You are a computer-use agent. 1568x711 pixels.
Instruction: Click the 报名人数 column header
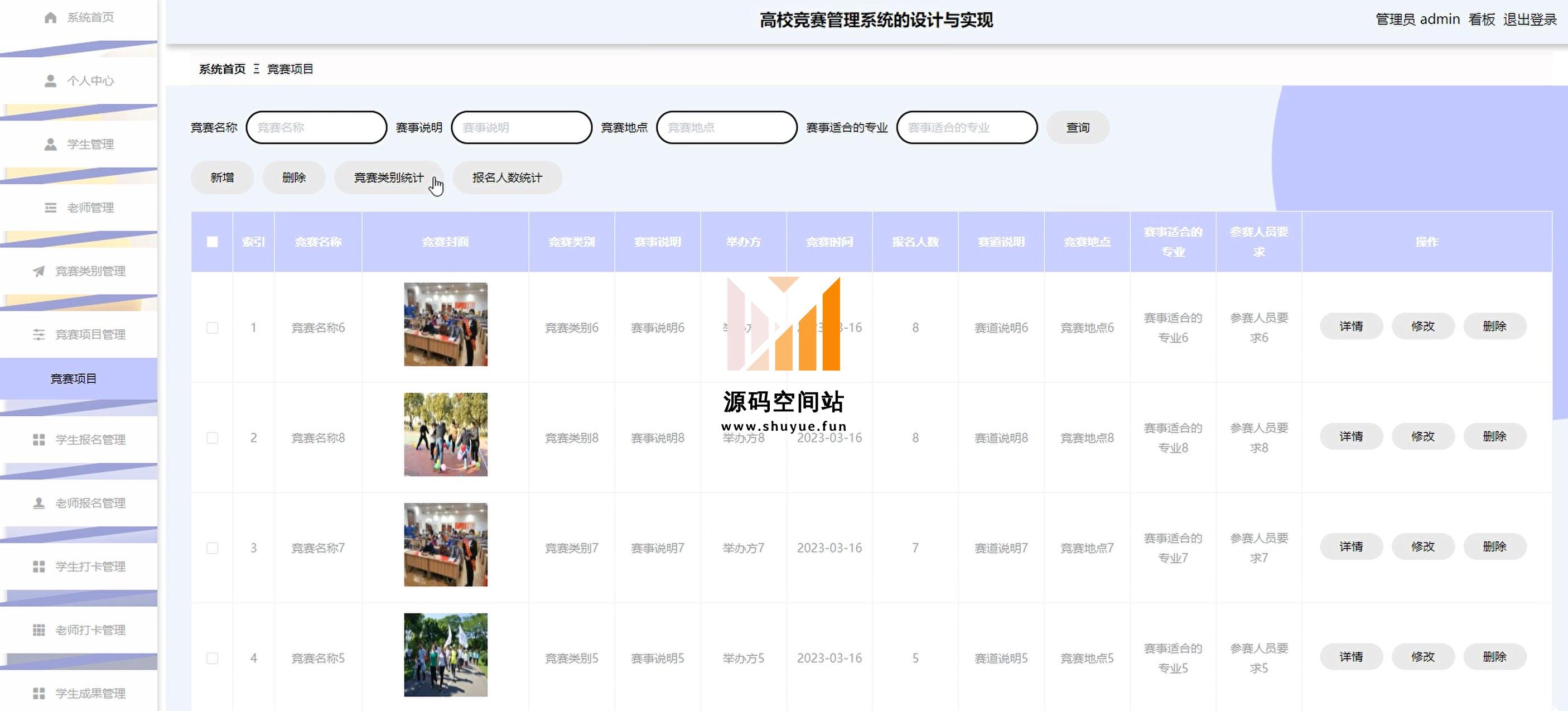point(915,242)
